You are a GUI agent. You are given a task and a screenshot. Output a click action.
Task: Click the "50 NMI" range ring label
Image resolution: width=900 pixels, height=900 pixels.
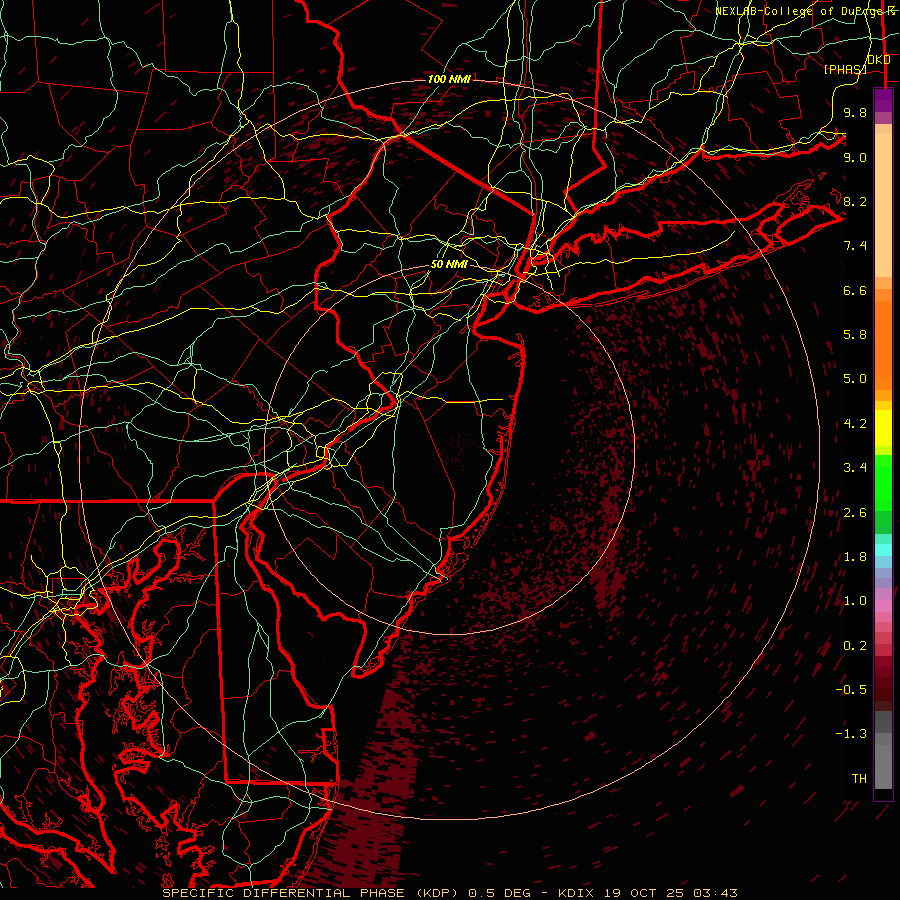(449, 264)
